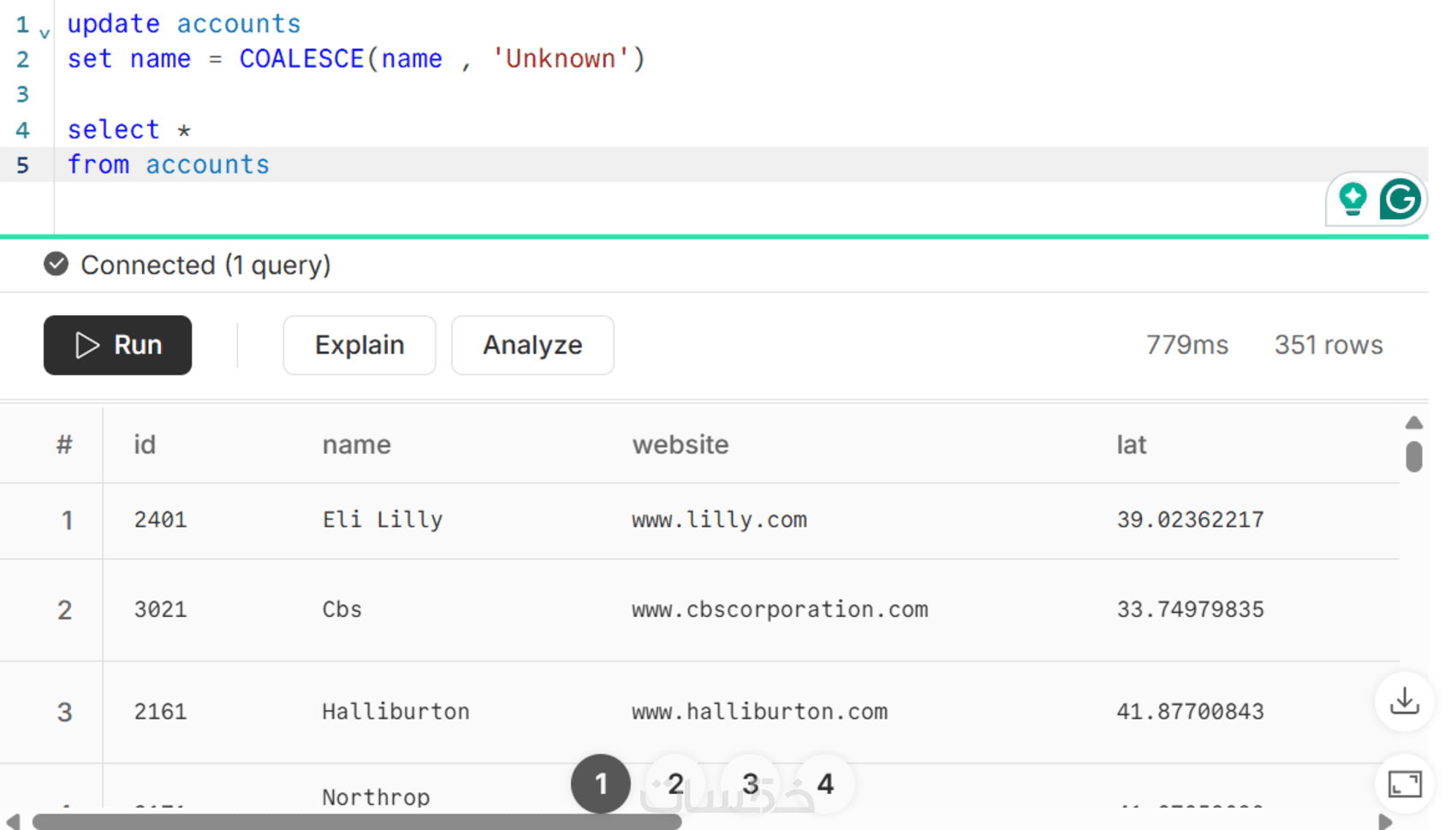
Task: Click the scroll right arrow icon
Action: tap(1385, 821)
